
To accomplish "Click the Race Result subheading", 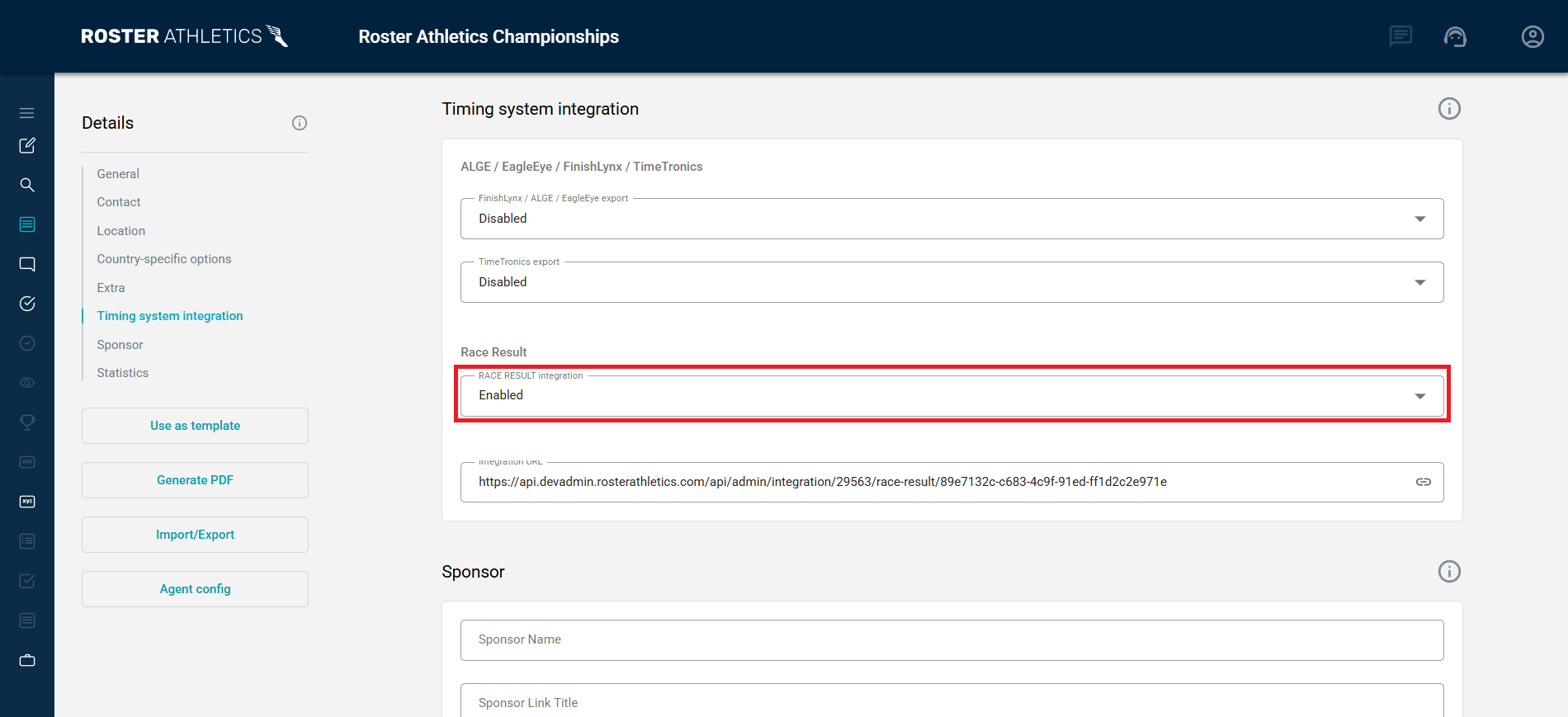I will 494,352.
